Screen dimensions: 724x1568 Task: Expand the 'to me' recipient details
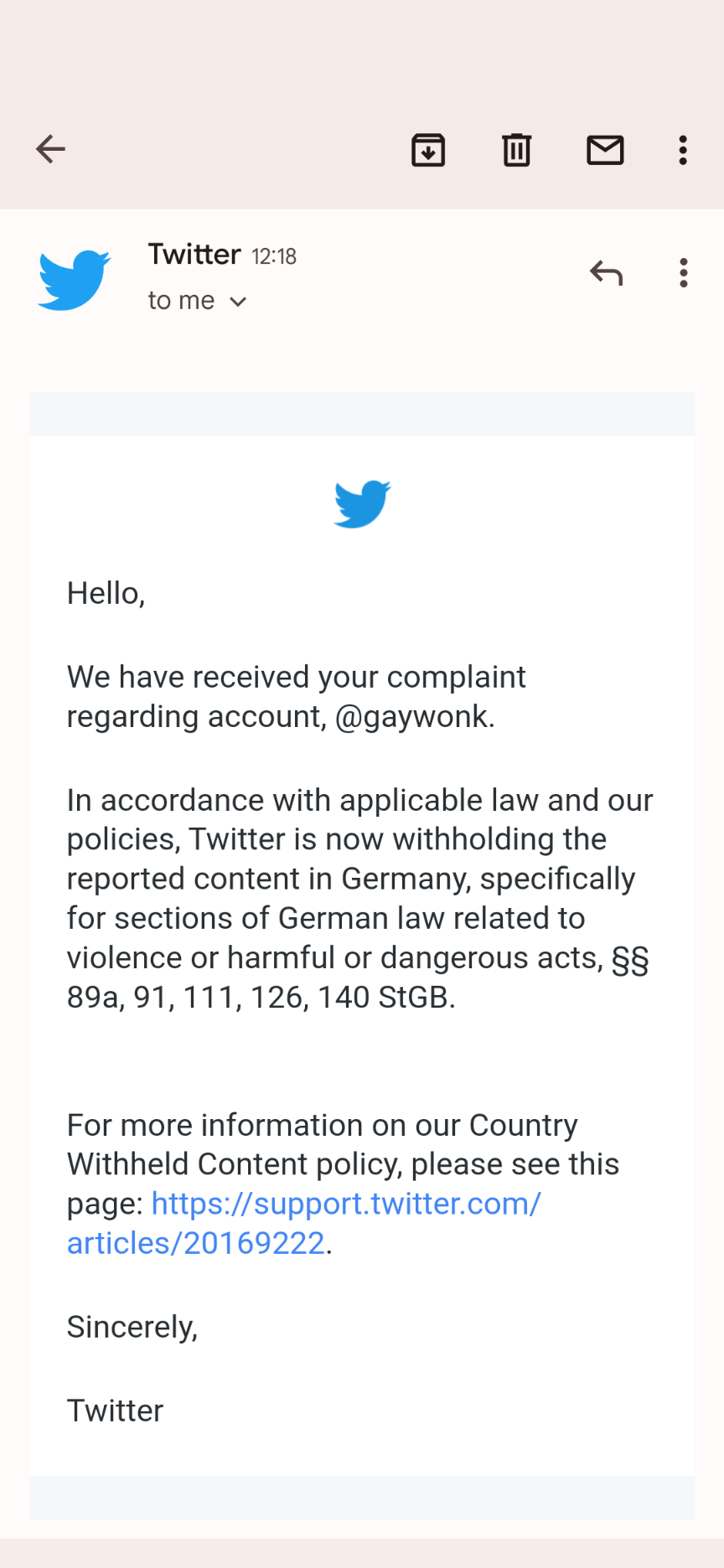click(x=197, y=300)
